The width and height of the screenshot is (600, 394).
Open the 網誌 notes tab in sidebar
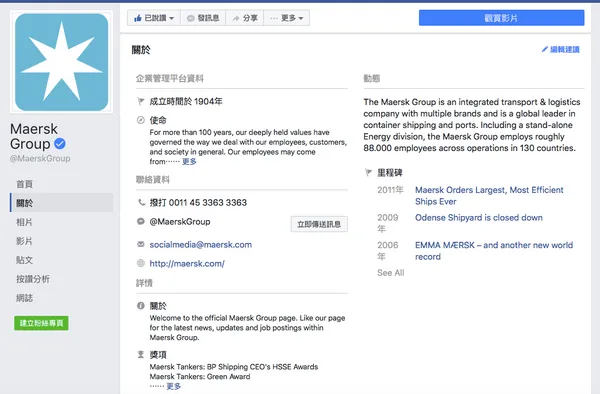point(24,298)
